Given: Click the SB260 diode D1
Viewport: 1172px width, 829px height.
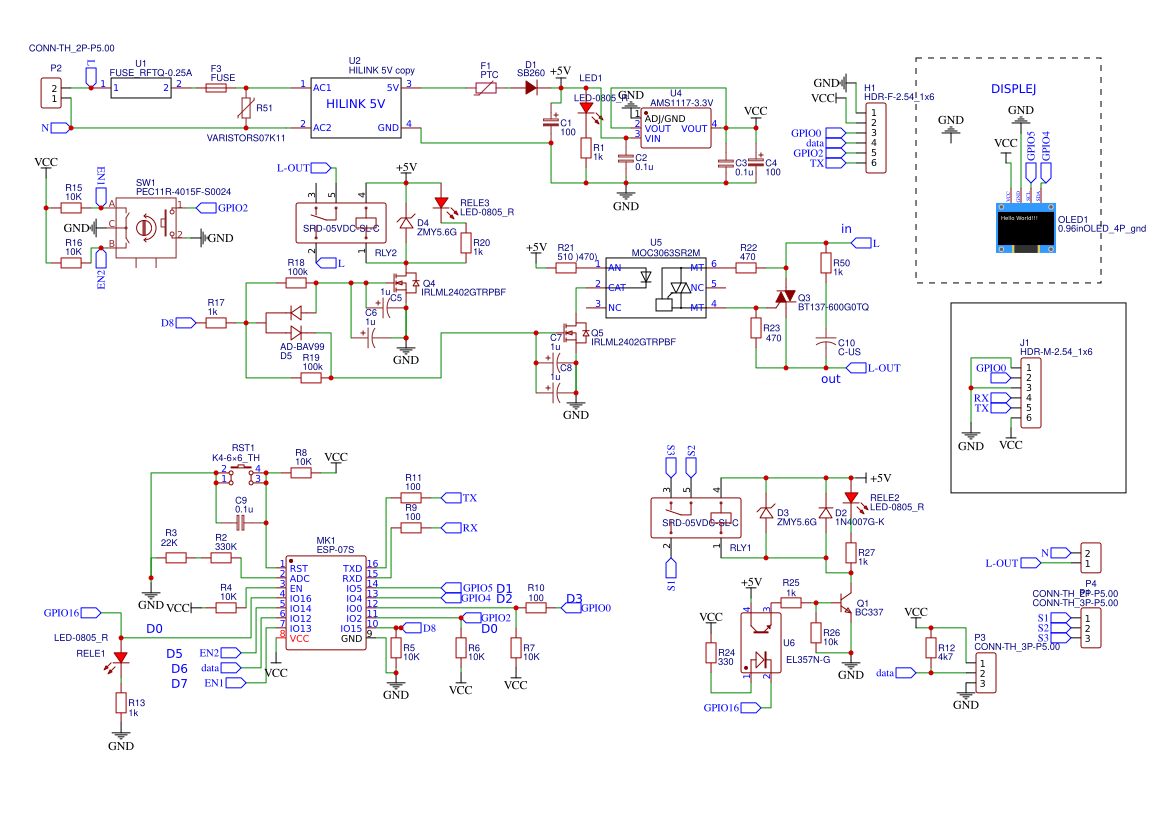Looking at the screenshot, I should point(531,88).
